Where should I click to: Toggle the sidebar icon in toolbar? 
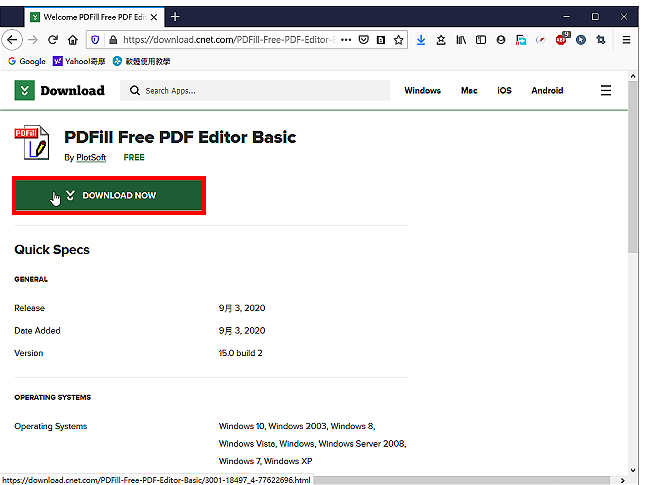pyautogui.click(x=481, y=40)
